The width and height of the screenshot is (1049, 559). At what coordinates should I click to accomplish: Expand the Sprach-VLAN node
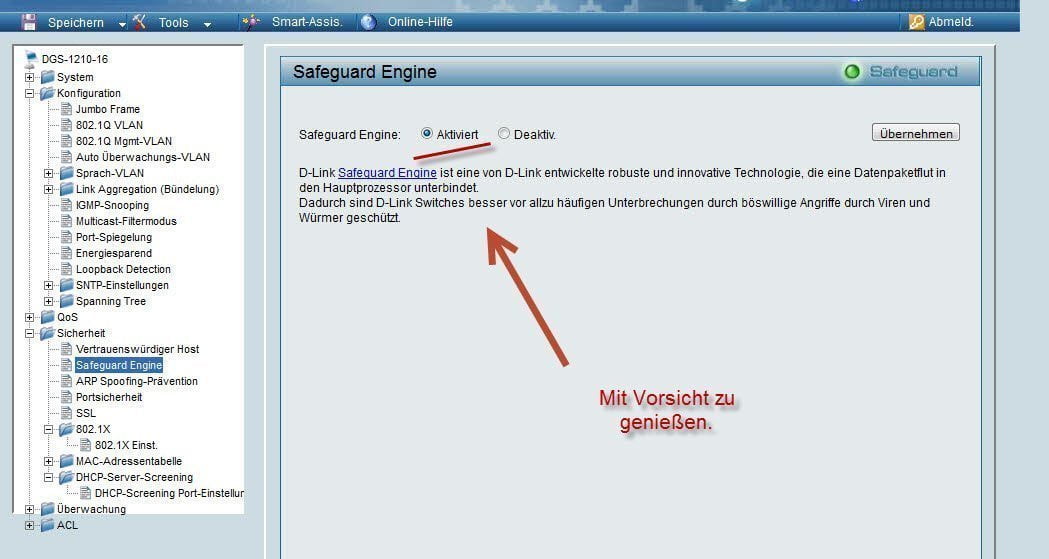point(48,173)
